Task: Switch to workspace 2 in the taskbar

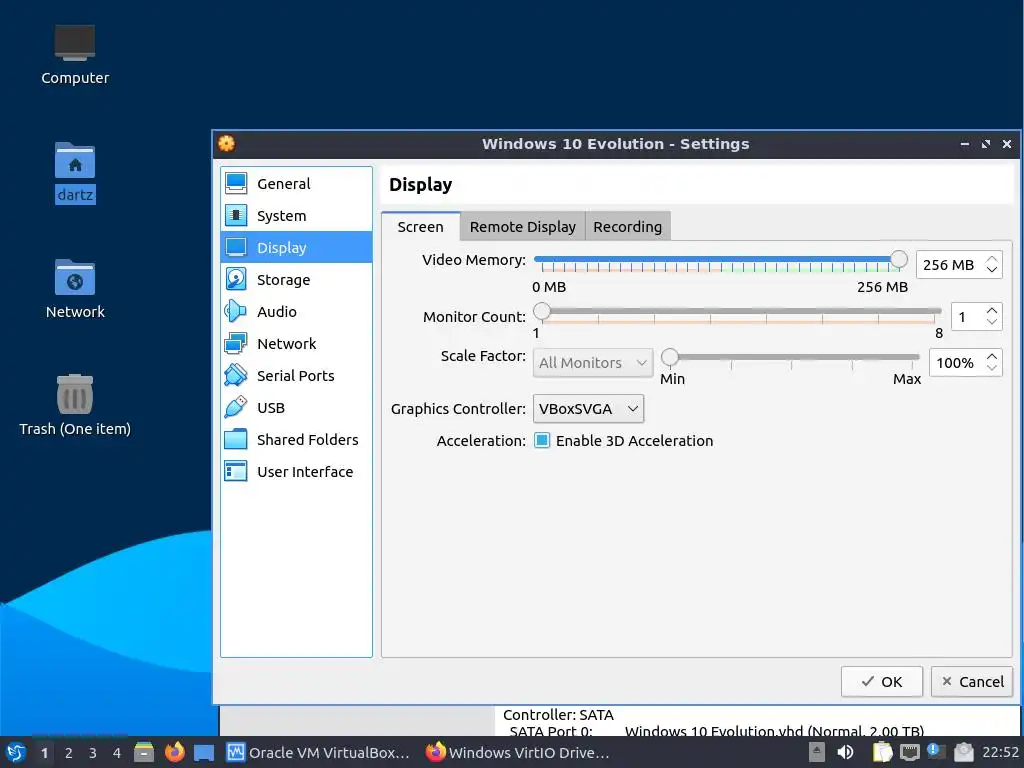Action: (x=69, y=753)
